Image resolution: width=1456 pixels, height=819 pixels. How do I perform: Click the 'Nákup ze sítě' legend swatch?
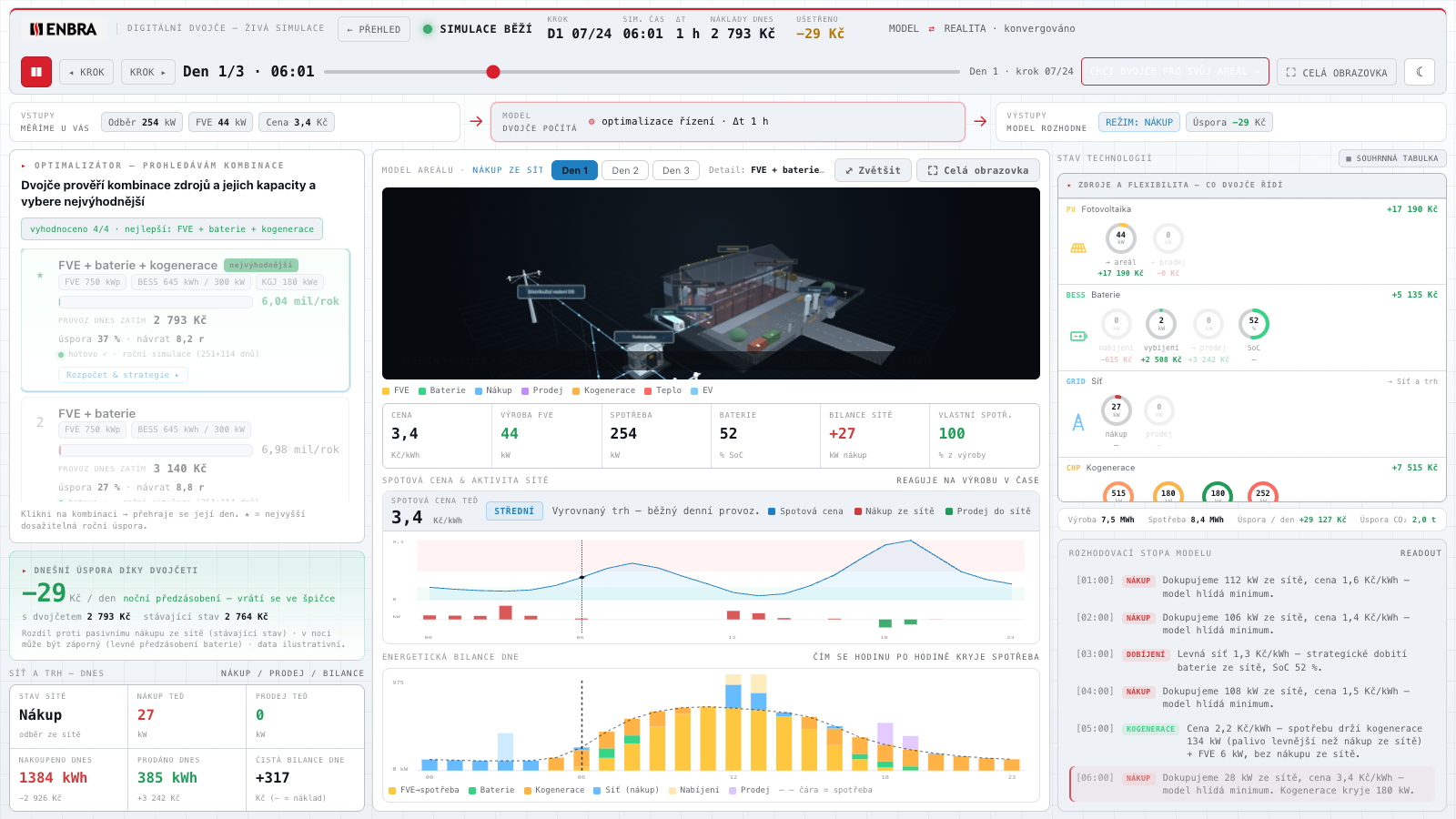click(858, 511)
